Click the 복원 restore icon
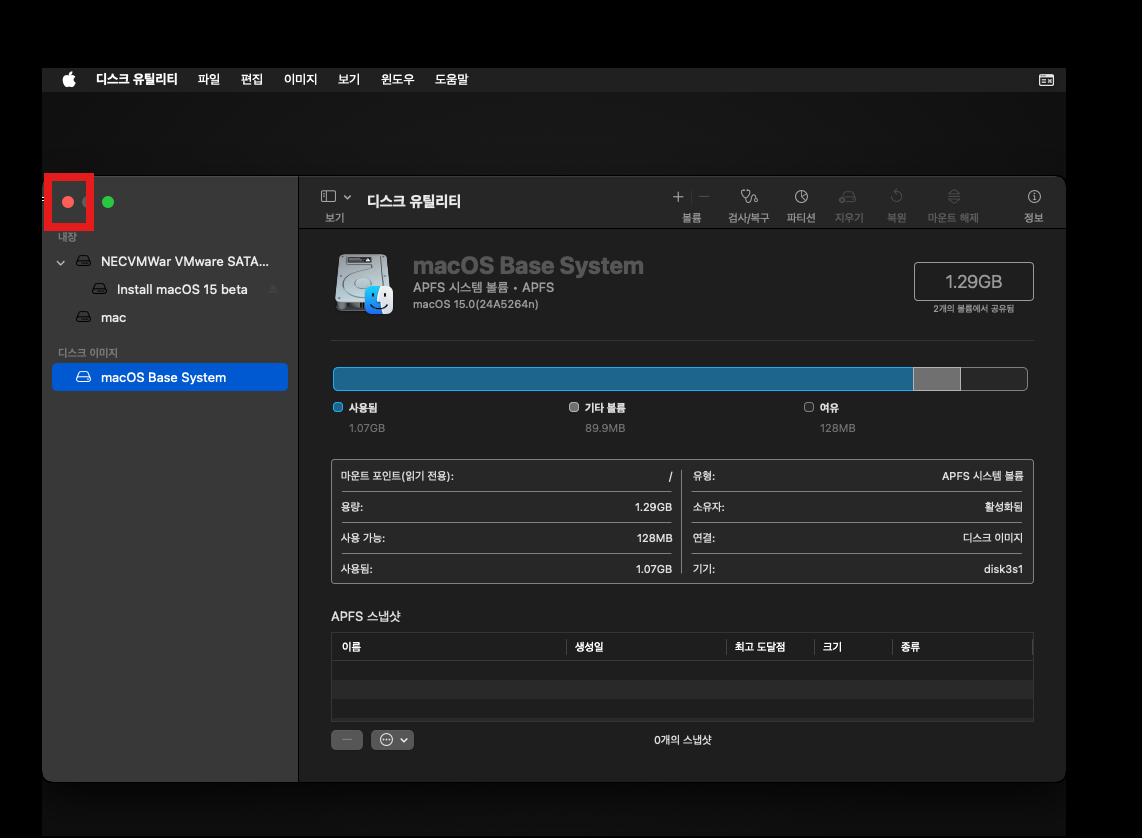This screenshot has height=838, width=1142. tap(897, 197)
